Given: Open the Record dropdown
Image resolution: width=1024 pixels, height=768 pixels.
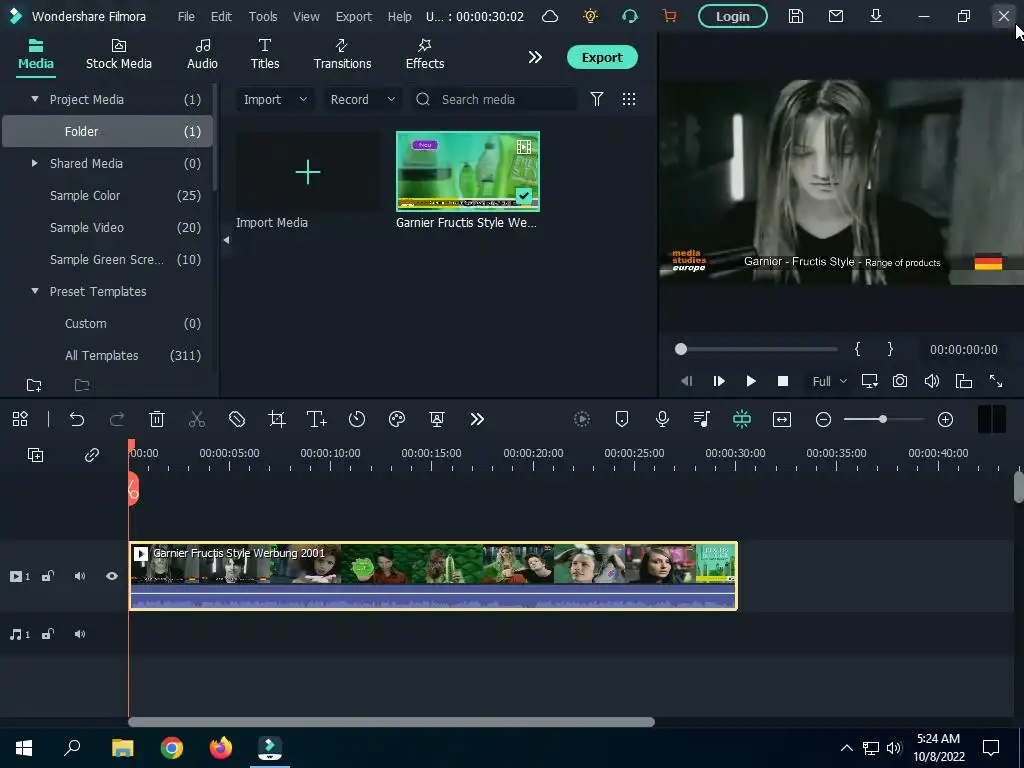Looking at the screenshot, I should click(362, 99).
